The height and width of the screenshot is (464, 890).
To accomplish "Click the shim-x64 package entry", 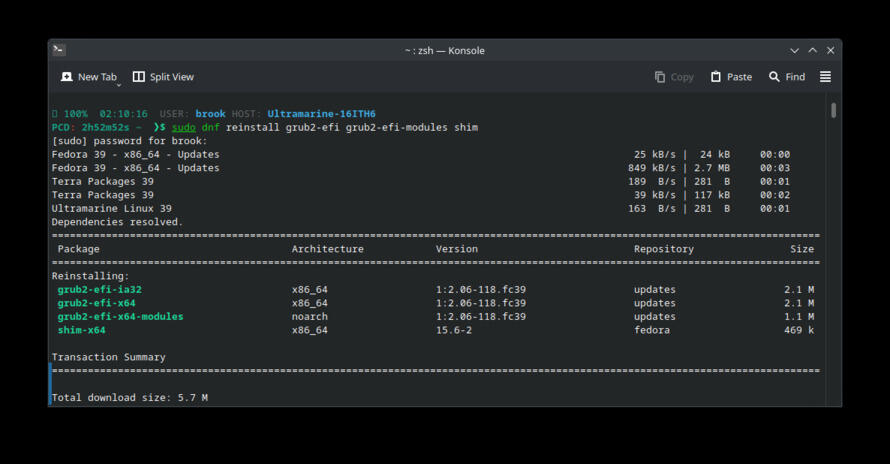I will click(x=81, y=330).
